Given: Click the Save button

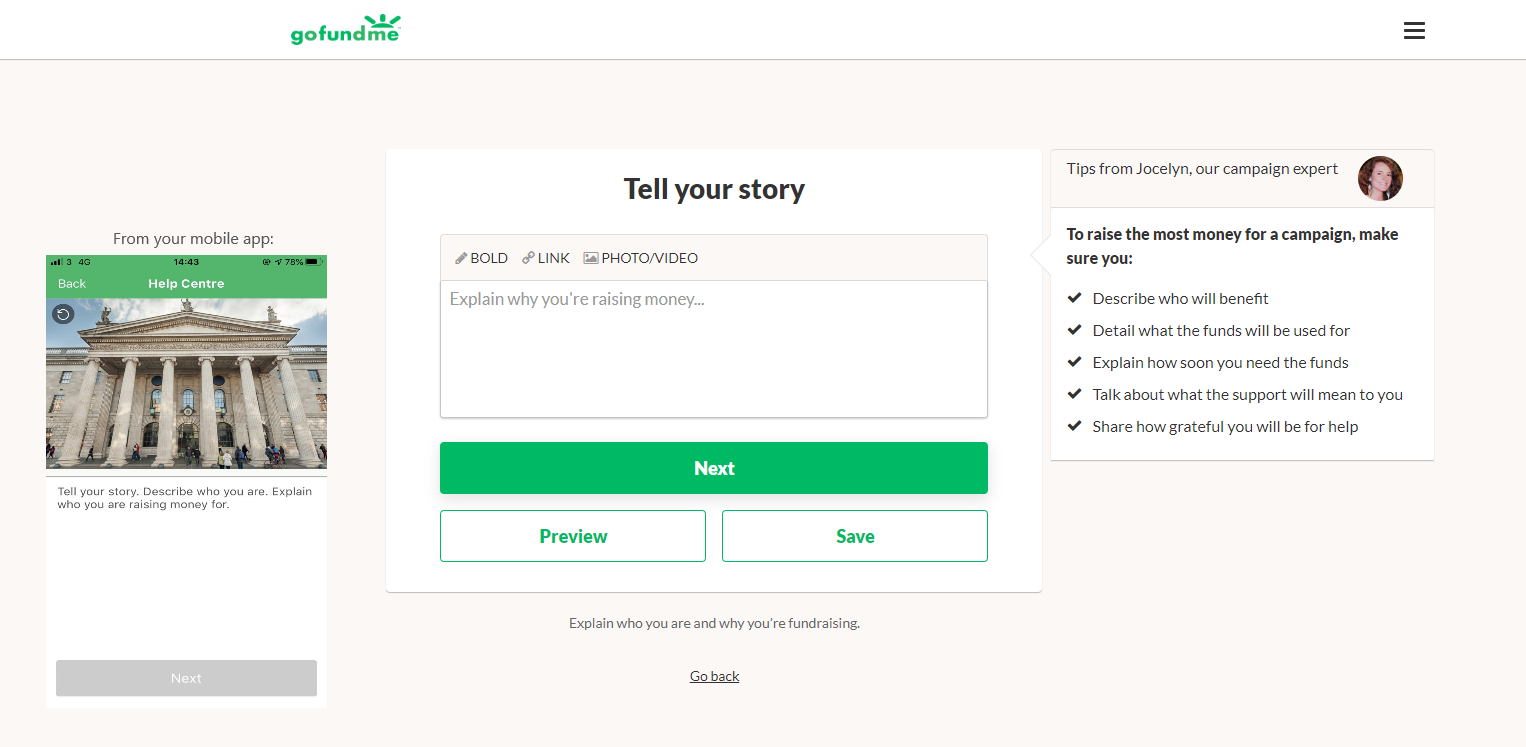Looking at the screenshot, I should (855, 536).
